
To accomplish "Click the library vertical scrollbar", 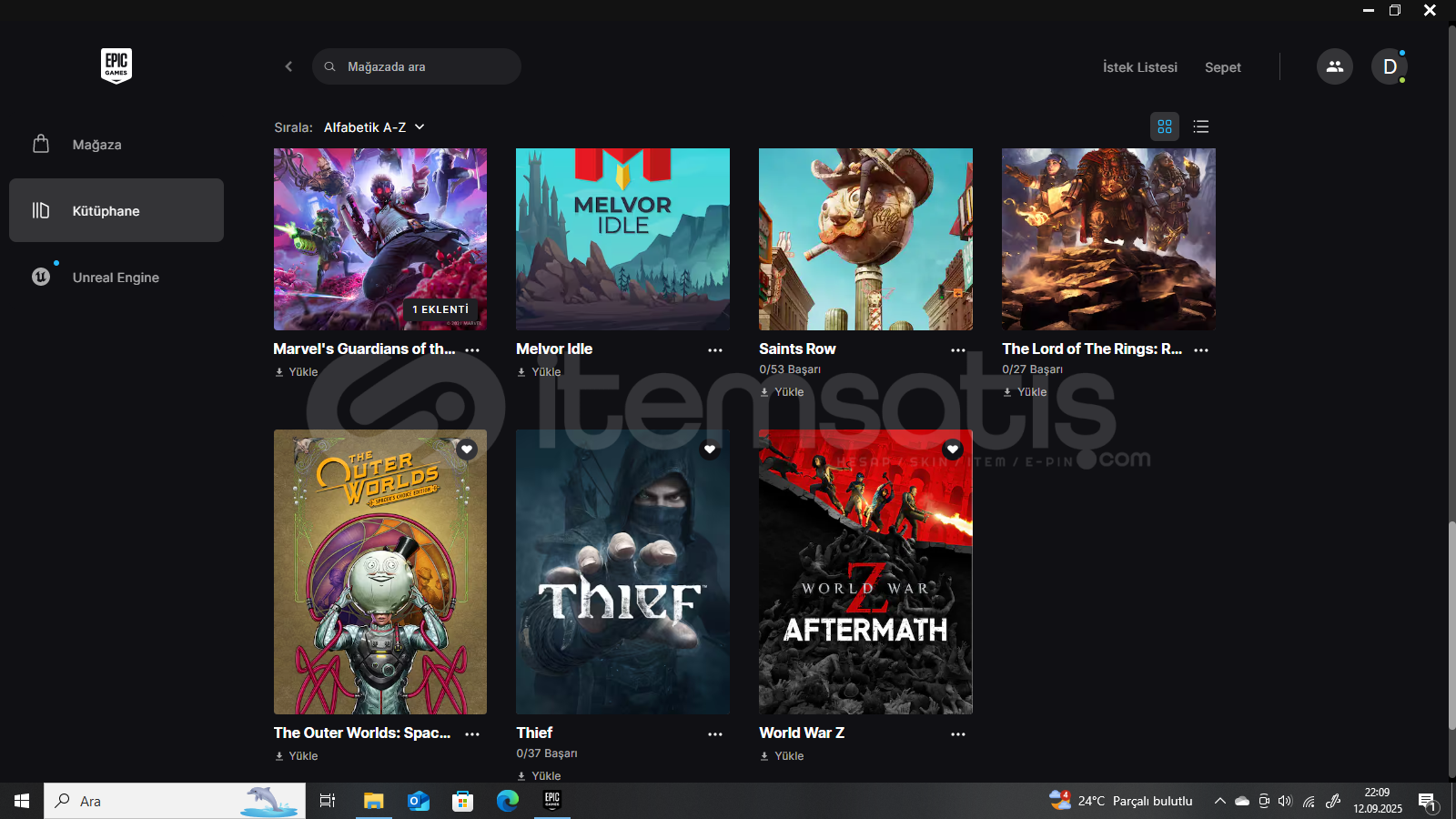I will (x=1451, y=623).
